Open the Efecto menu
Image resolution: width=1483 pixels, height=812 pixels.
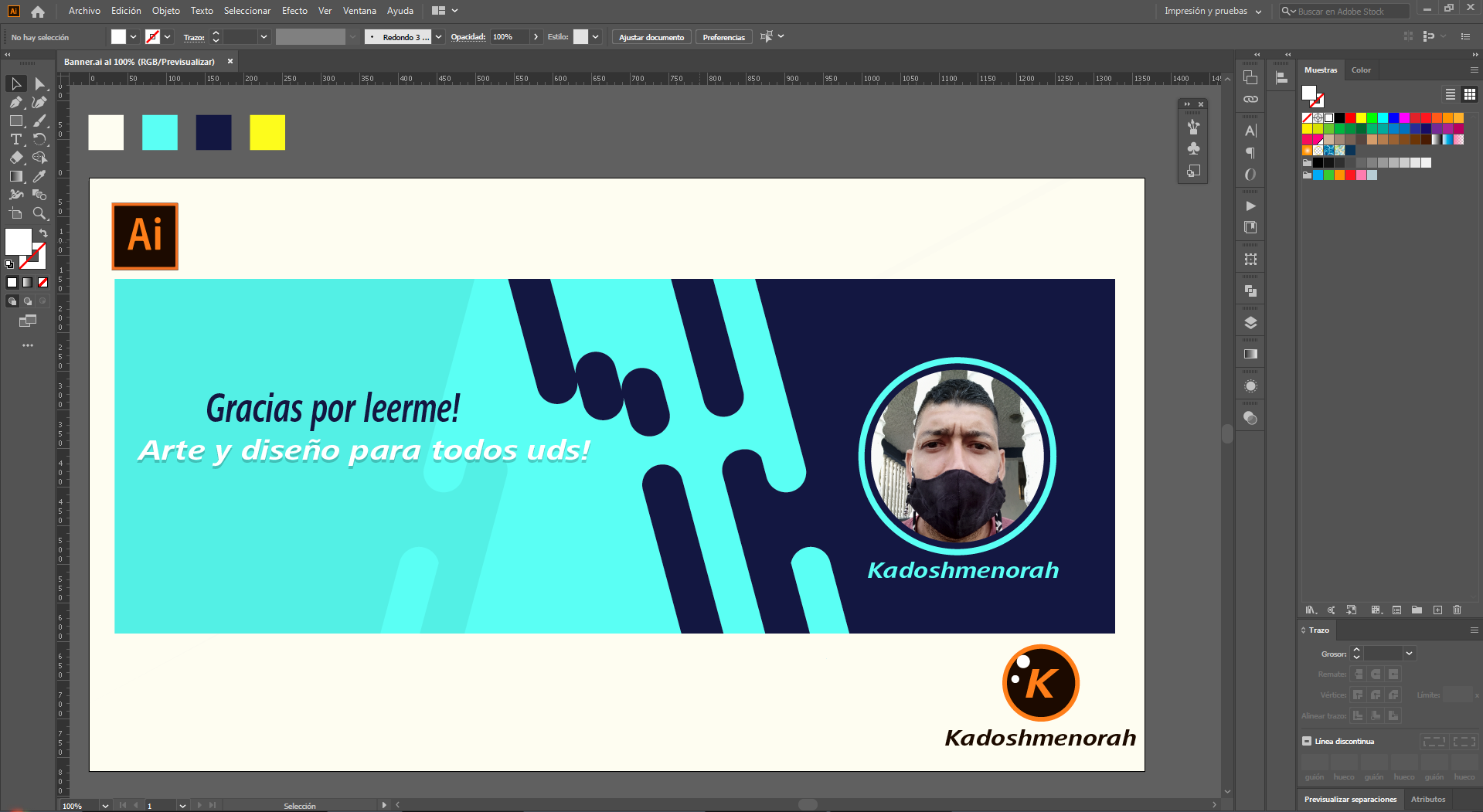[294, 11]
